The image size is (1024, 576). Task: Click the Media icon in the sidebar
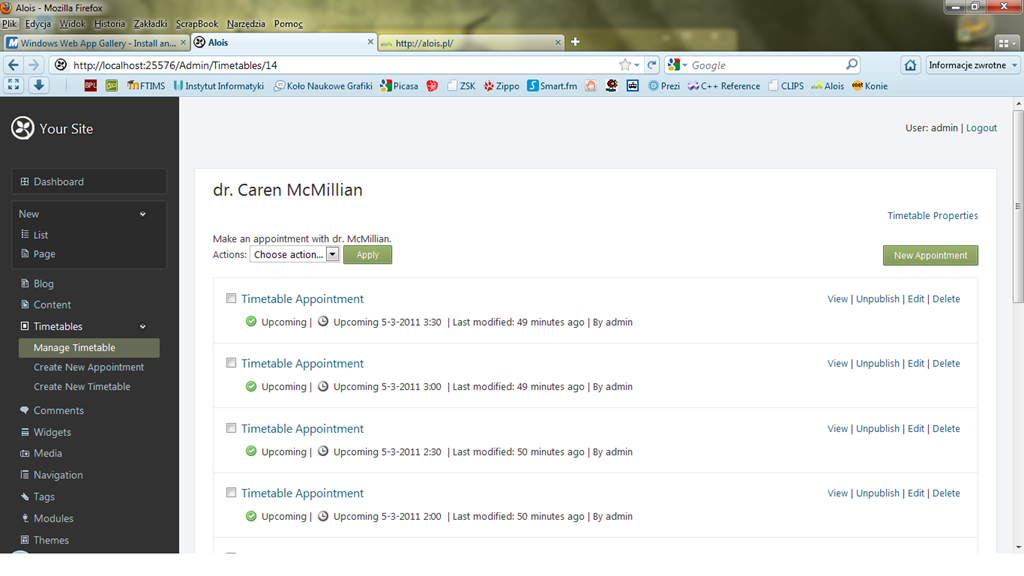point(25,453)
